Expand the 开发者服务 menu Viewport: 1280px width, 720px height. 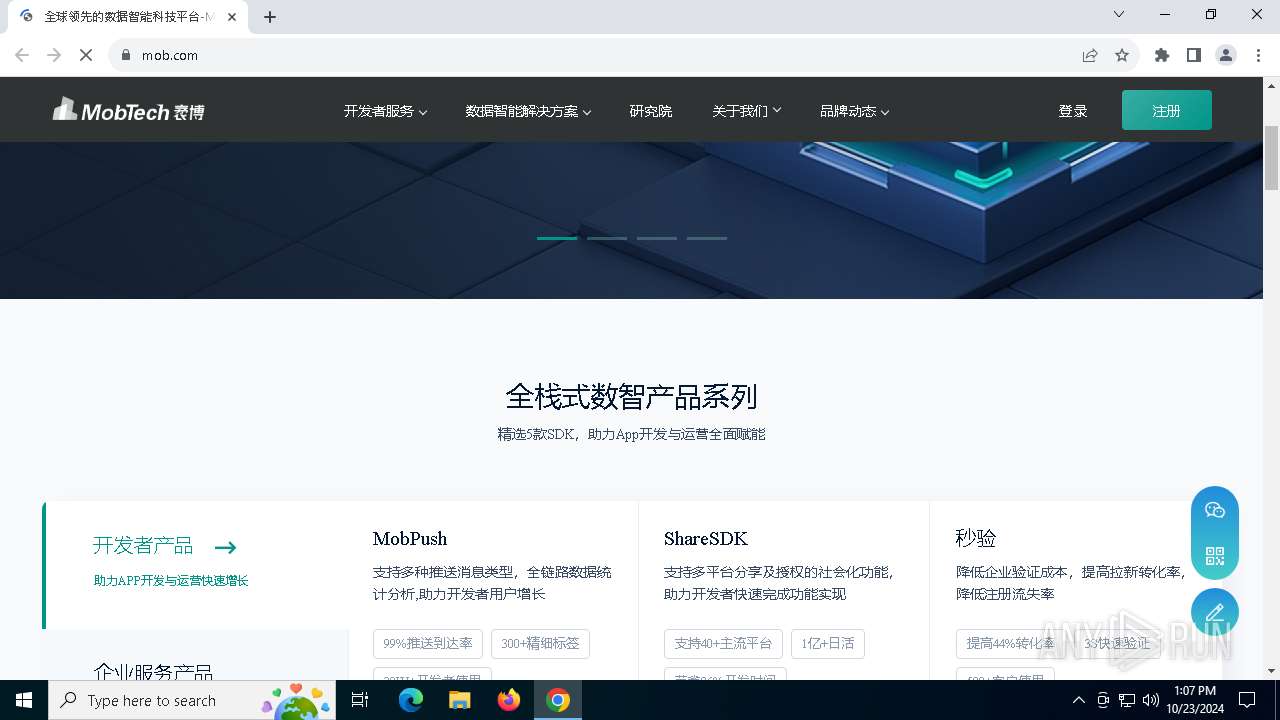pos(385,111)
